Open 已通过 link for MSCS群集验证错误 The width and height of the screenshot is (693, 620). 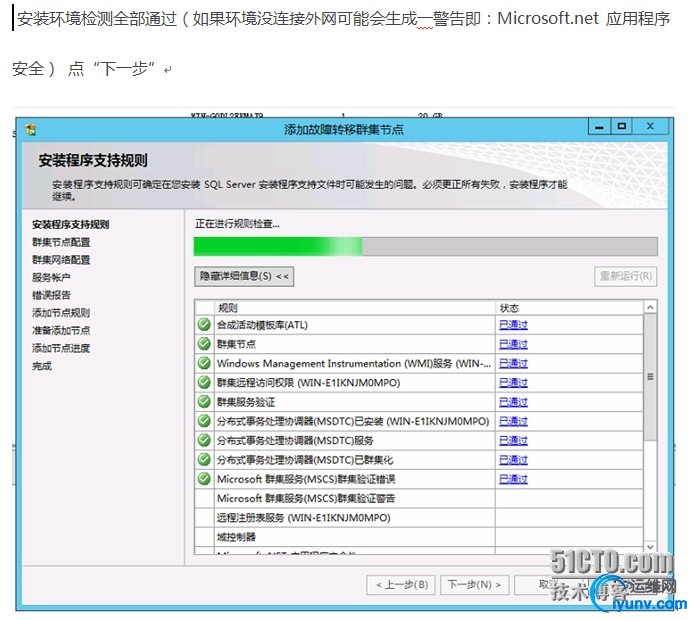point(513,479)
